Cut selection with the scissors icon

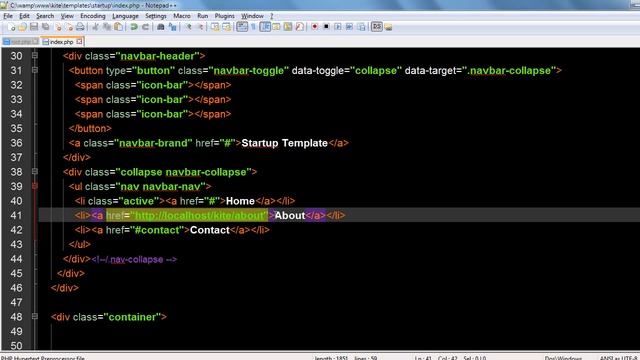[x=96, y=27]
